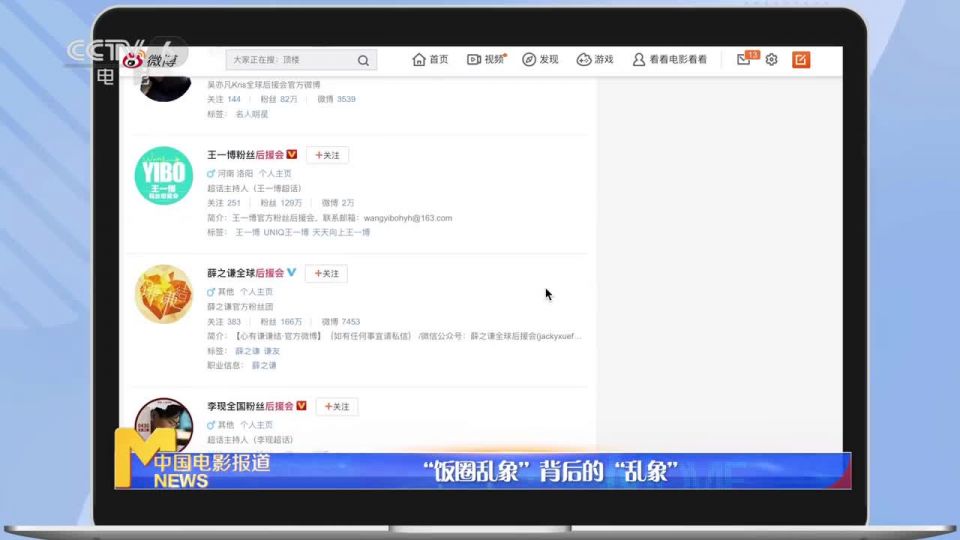Click the 天天向上王一博 tag link

click(341, 232)
